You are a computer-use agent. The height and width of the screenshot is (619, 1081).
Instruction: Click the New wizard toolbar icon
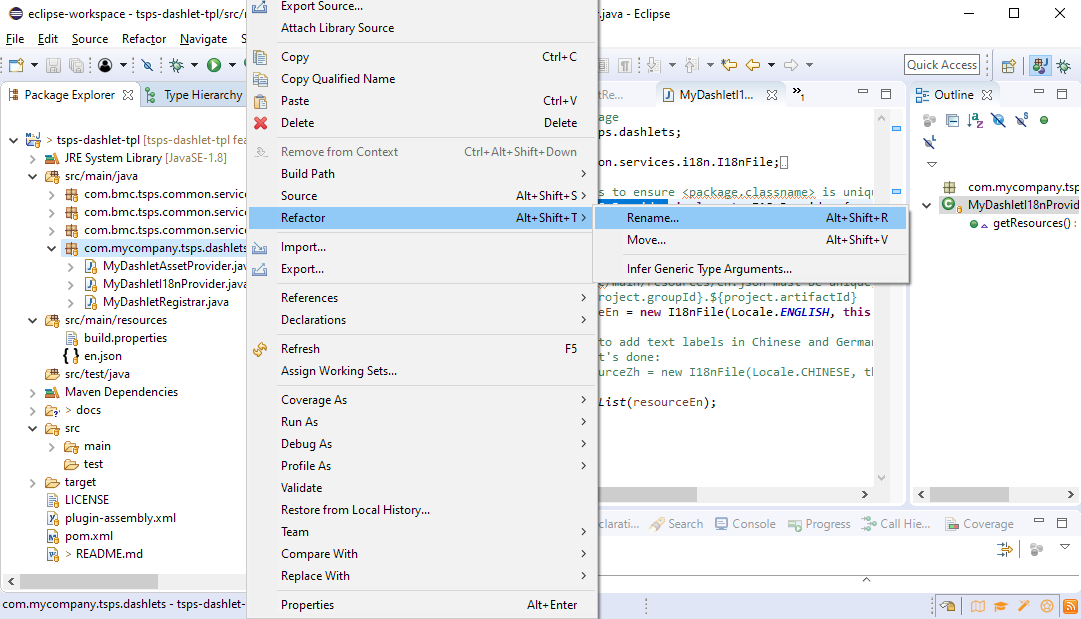pos(17,65)
